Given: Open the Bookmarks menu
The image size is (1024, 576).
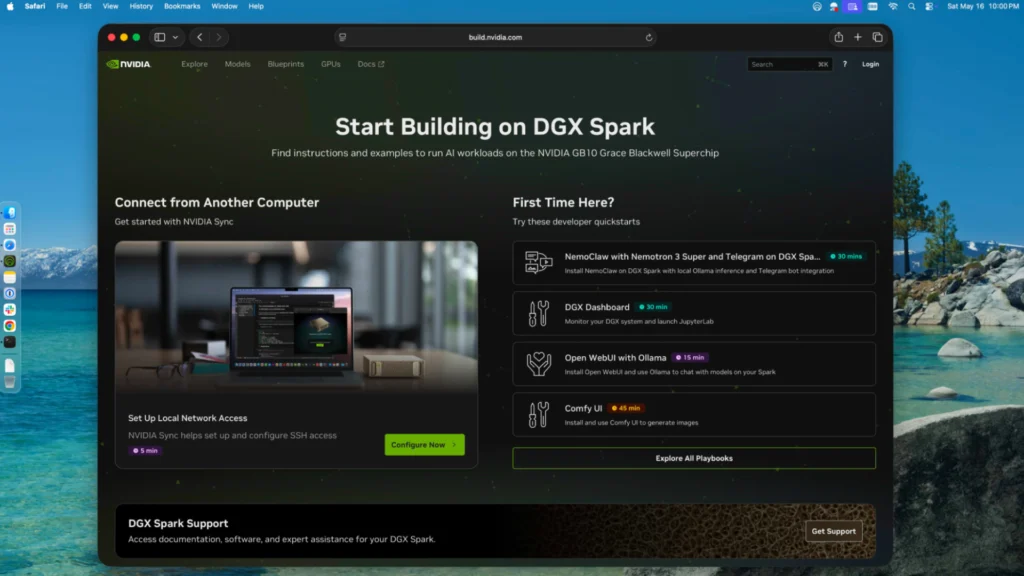Looking at the screenshot, I should pyautogui.click(x=182, y=7).
